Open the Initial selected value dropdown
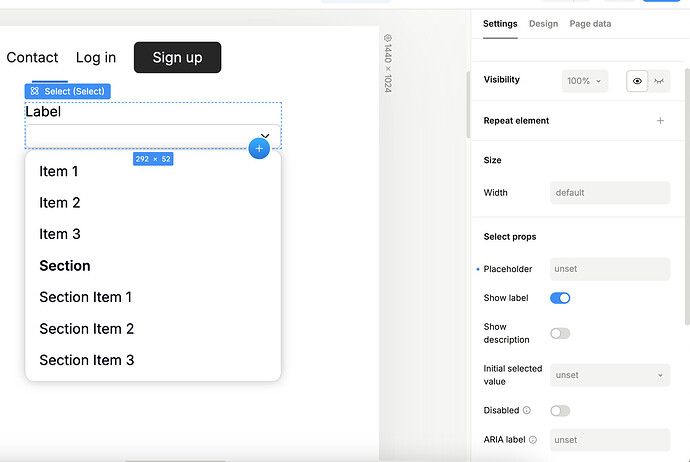 coord(610,375)
